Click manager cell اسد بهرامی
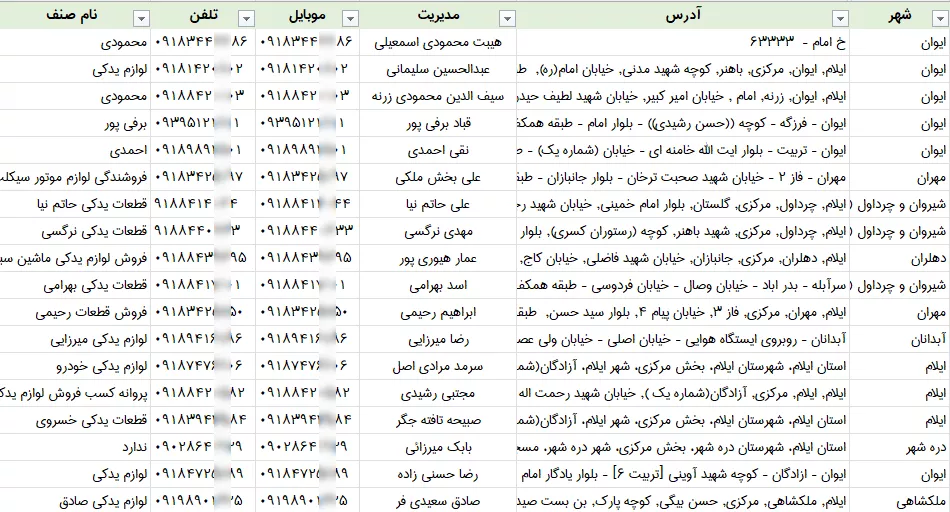The image size is (950, 512). [x=438, y=285]
